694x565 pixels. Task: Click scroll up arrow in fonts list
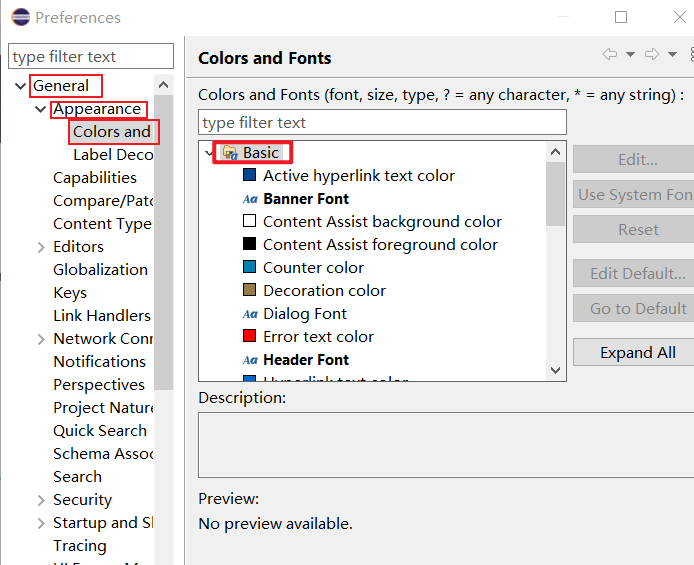[x=555, y=152]
